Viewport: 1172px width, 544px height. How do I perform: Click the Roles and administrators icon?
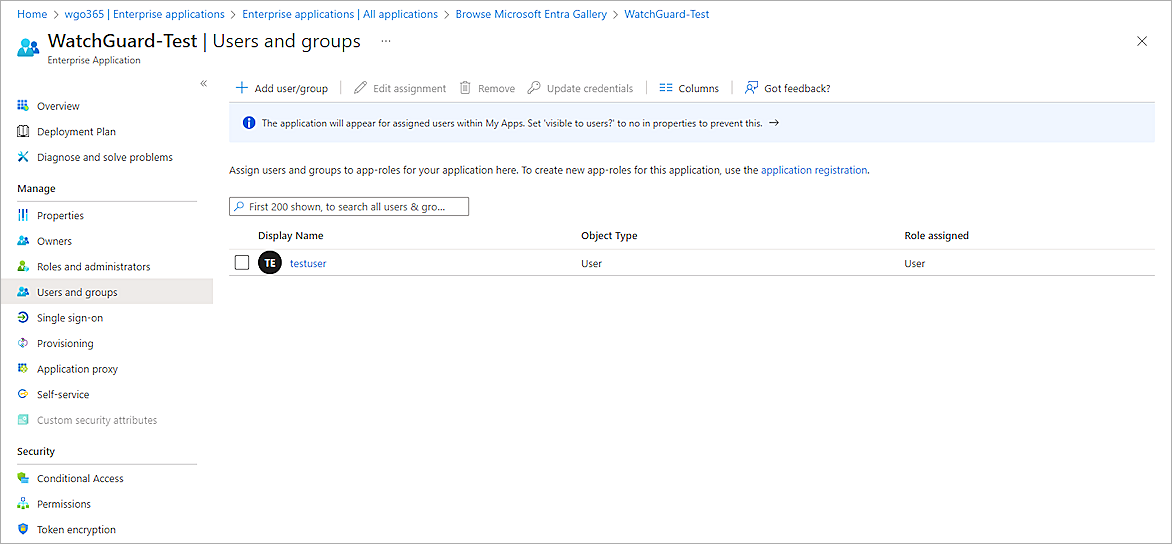coord(22,267)
